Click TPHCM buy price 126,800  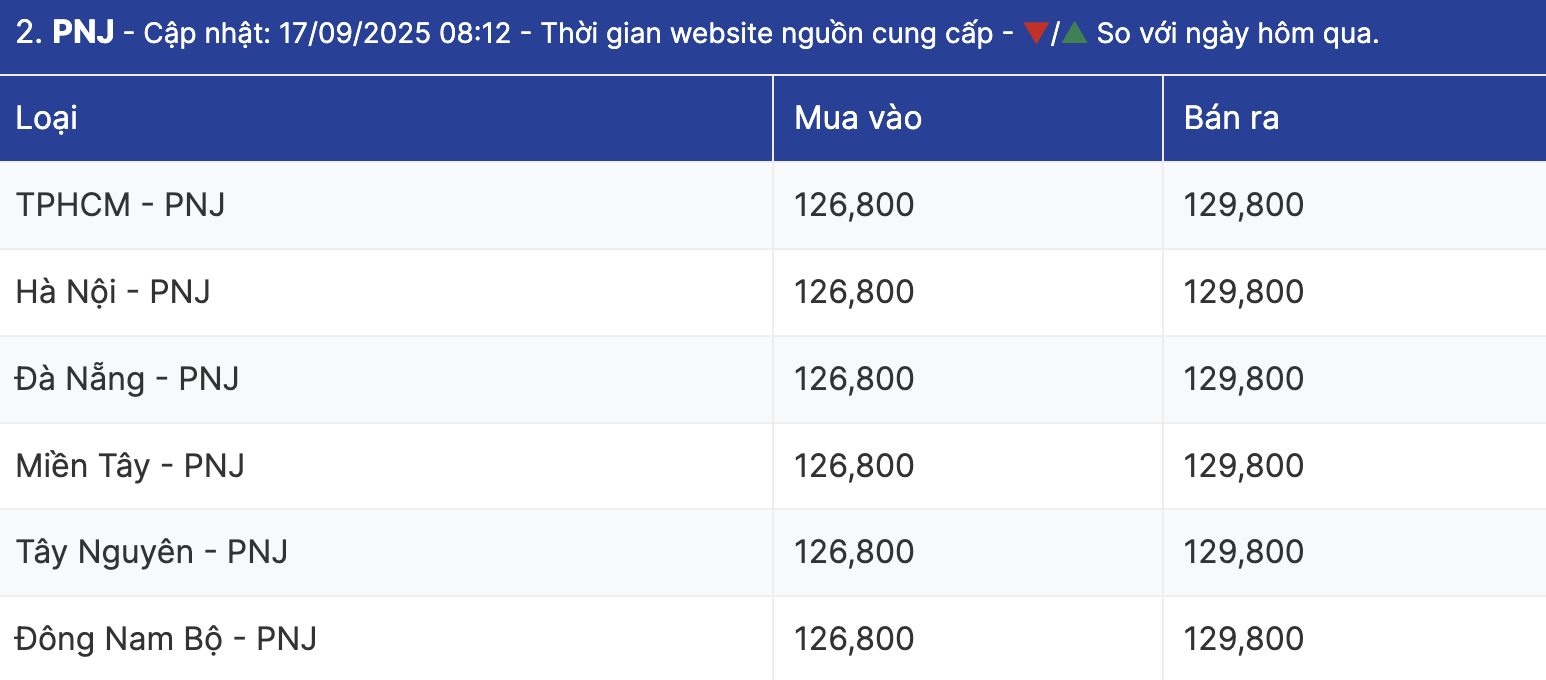coord(854,205)
